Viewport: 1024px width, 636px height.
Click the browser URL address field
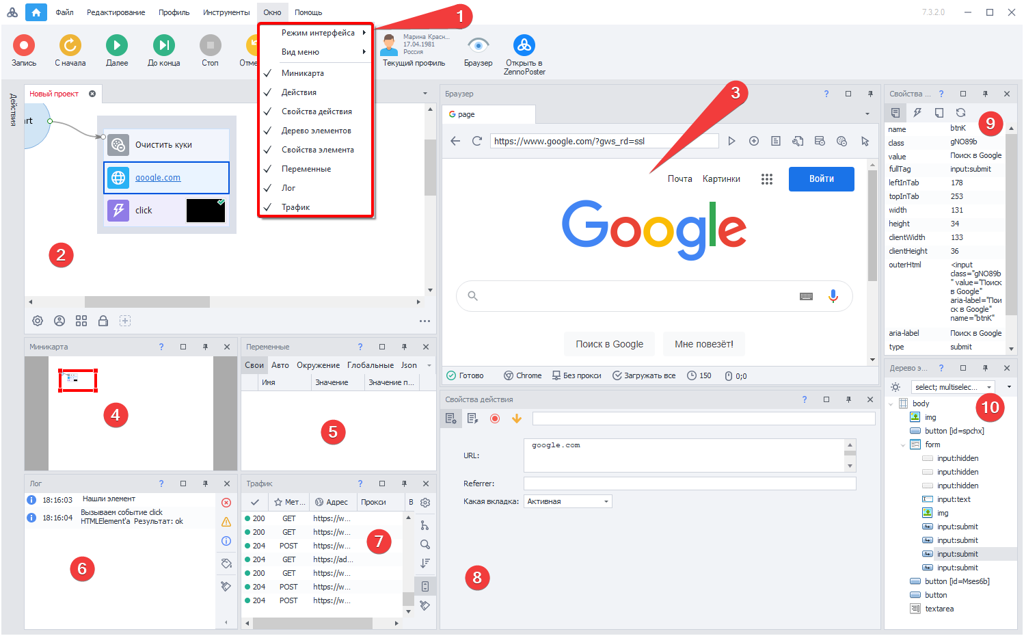(x=603, y=141)
